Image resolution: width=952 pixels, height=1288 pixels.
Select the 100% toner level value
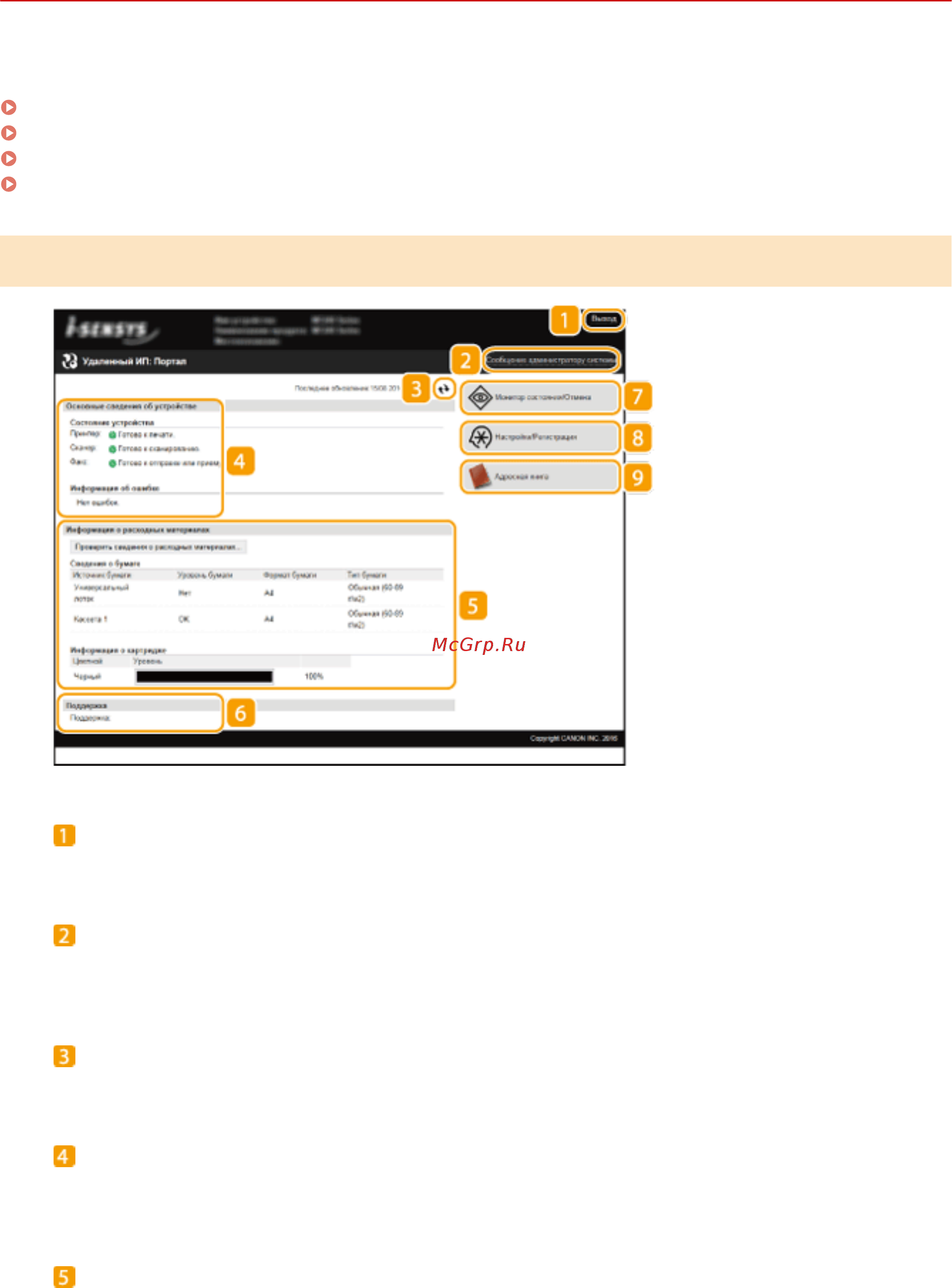[313, 676]
